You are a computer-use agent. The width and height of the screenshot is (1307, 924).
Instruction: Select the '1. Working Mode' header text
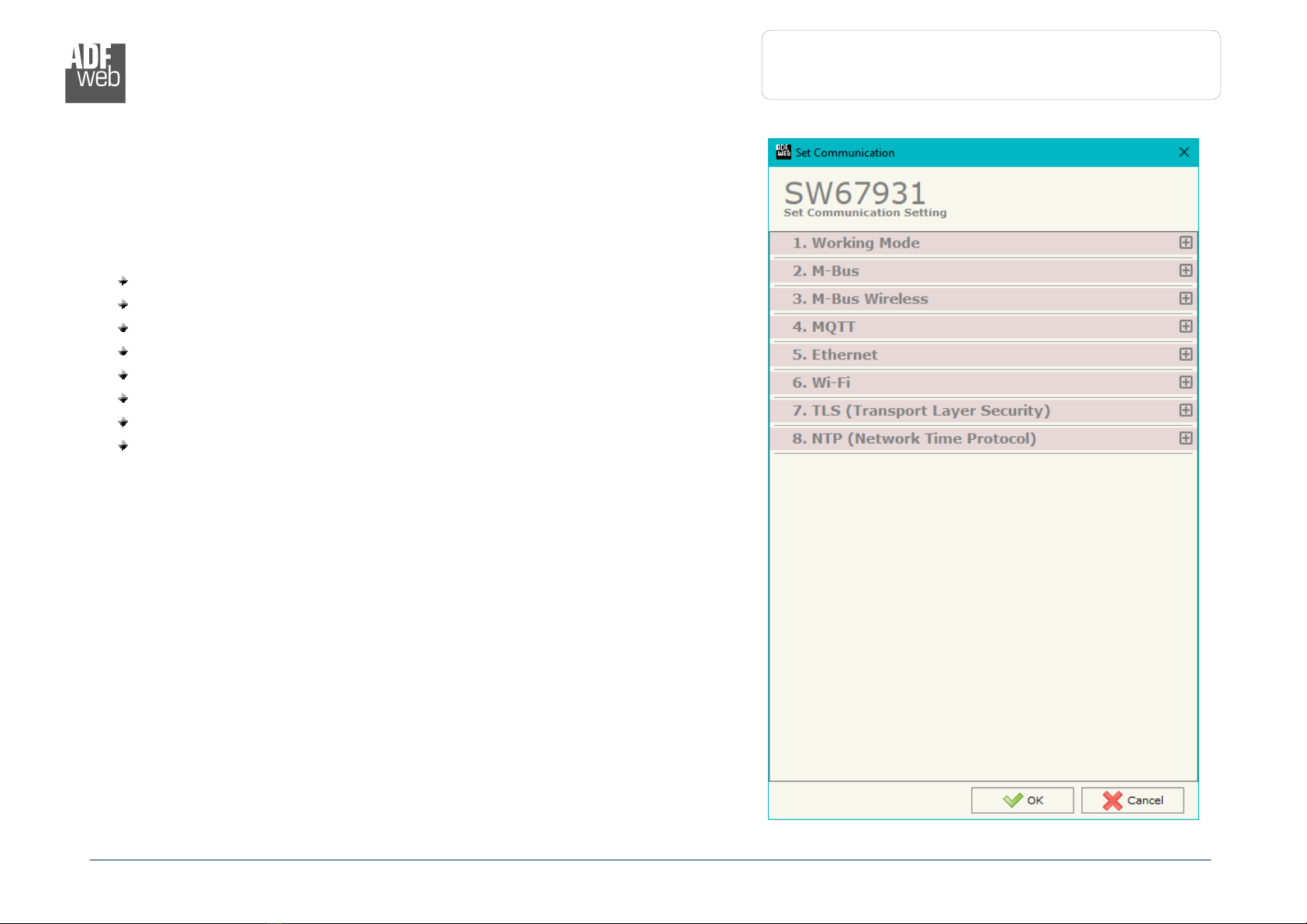[x=856, y=243]
